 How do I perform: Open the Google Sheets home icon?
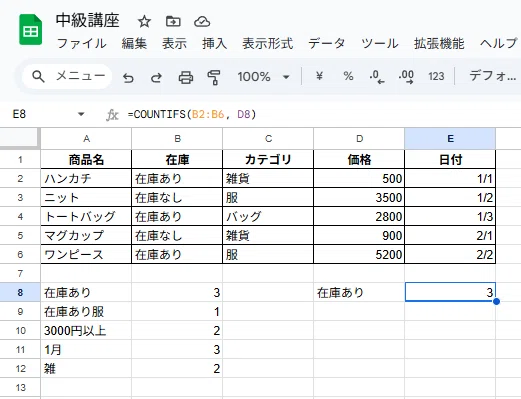tap(30, 29)
